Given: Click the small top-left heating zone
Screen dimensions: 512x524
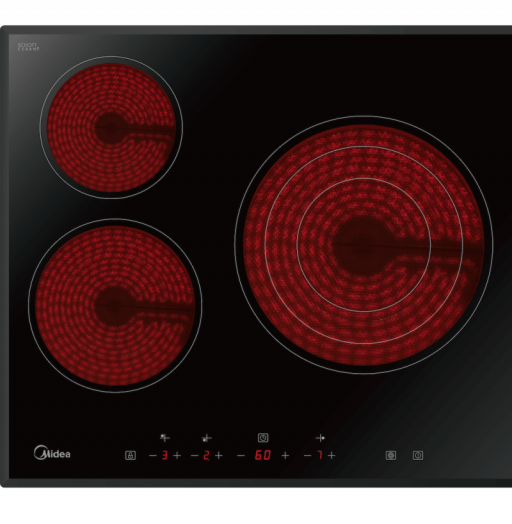Looking at the screenshot, I should pos(111,127).
